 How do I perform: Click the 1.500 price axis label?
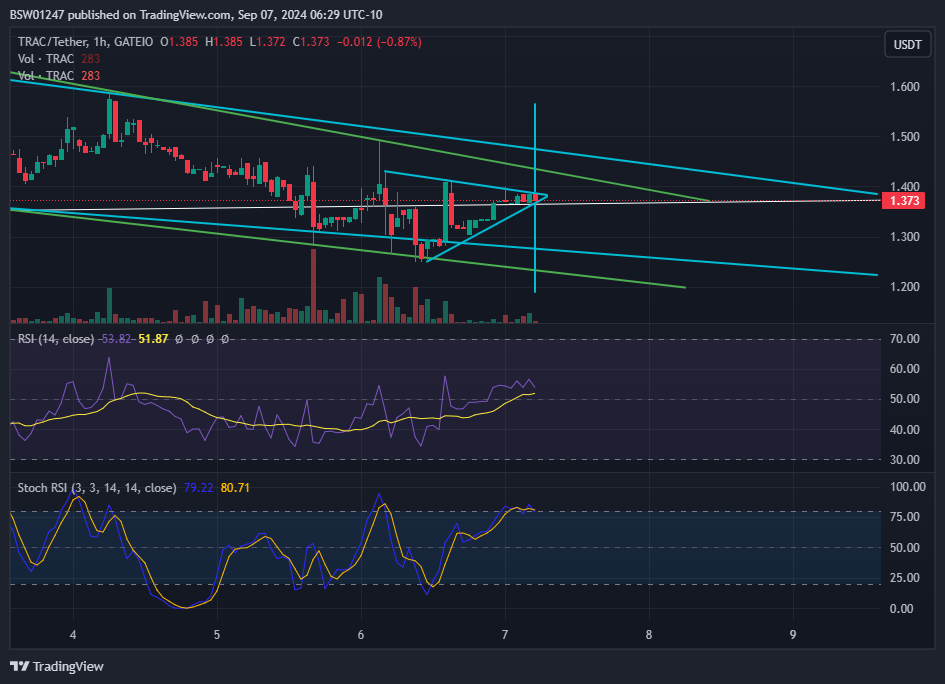pos(905,137)
